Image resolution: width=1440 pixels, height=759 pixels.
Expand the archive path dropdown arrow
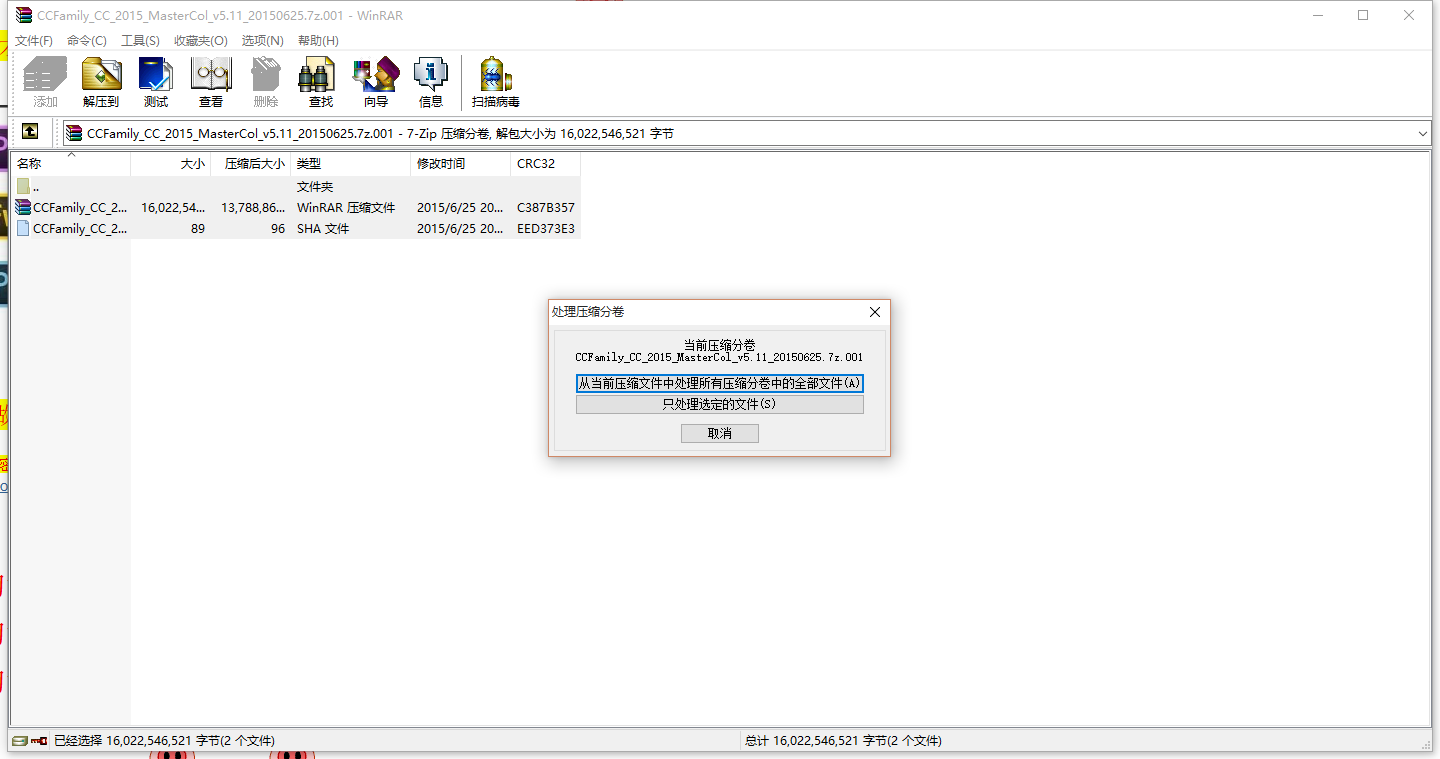click(1423, 133)
